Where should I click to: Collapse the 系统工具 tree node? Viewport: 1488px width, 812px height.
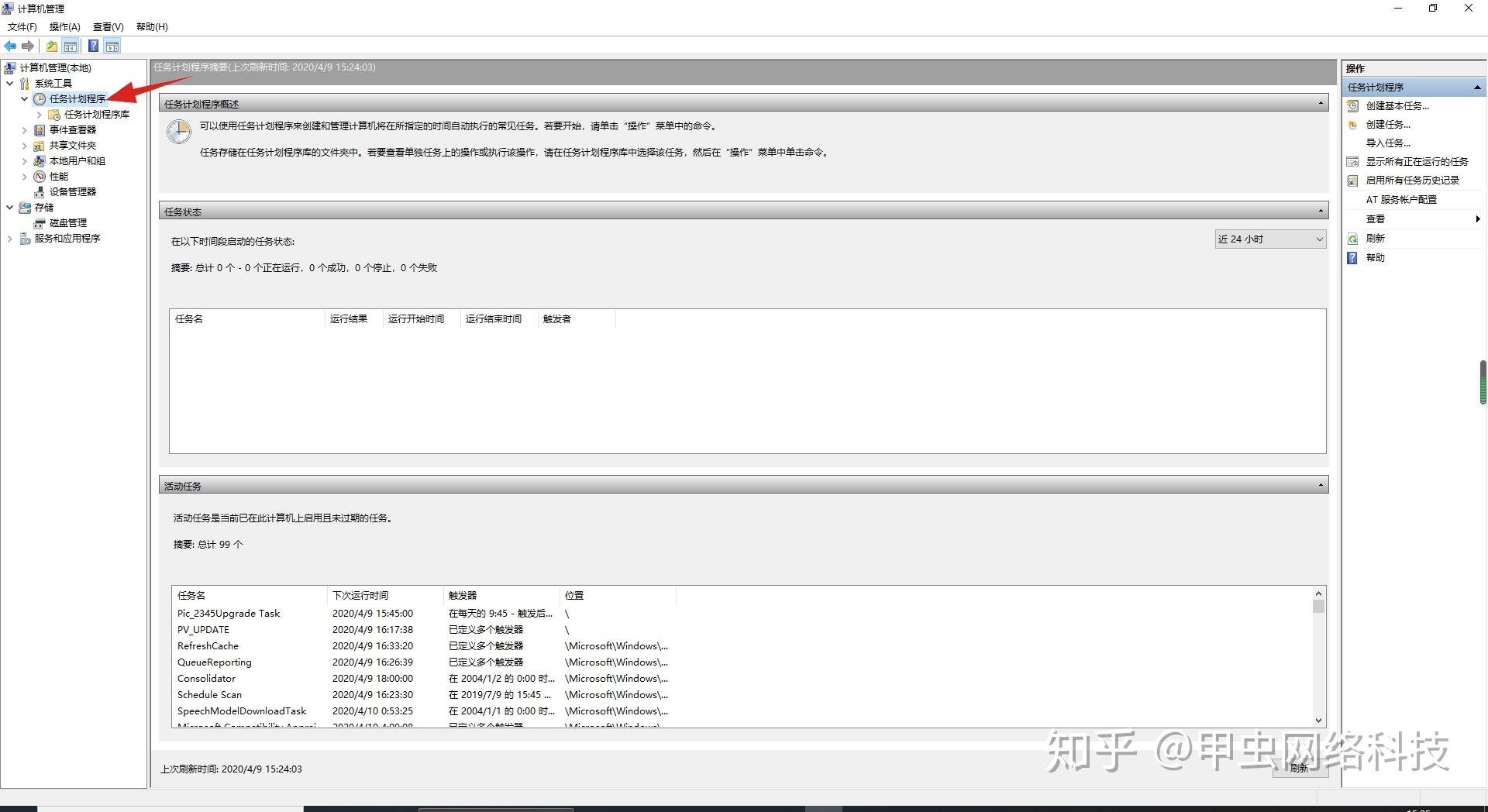pyautogui.click(x=9, y=84)
